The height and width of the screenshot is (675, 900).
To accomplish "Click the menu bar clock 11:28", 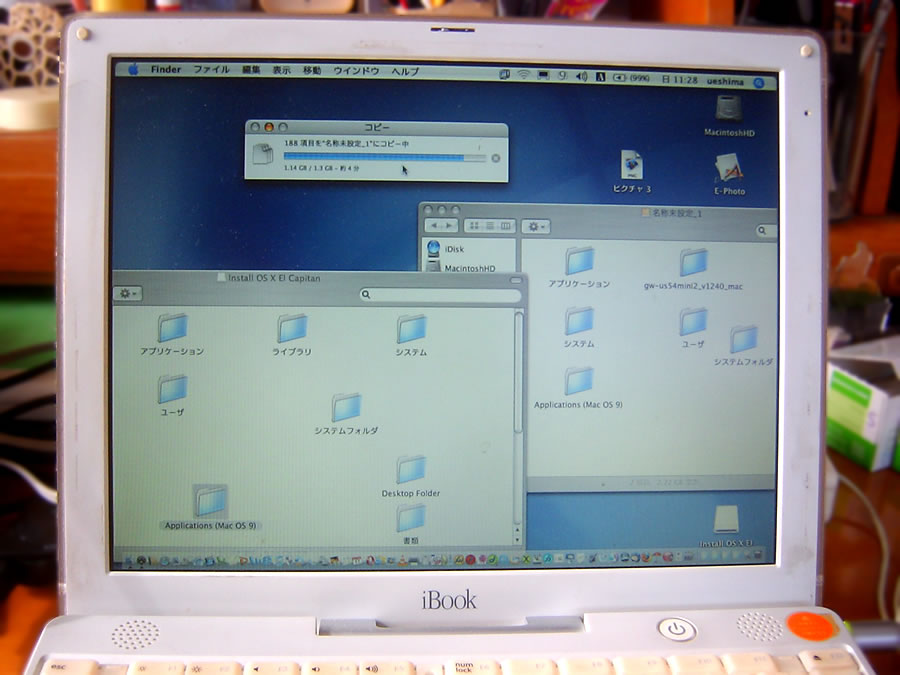I will tap(680, 79).
